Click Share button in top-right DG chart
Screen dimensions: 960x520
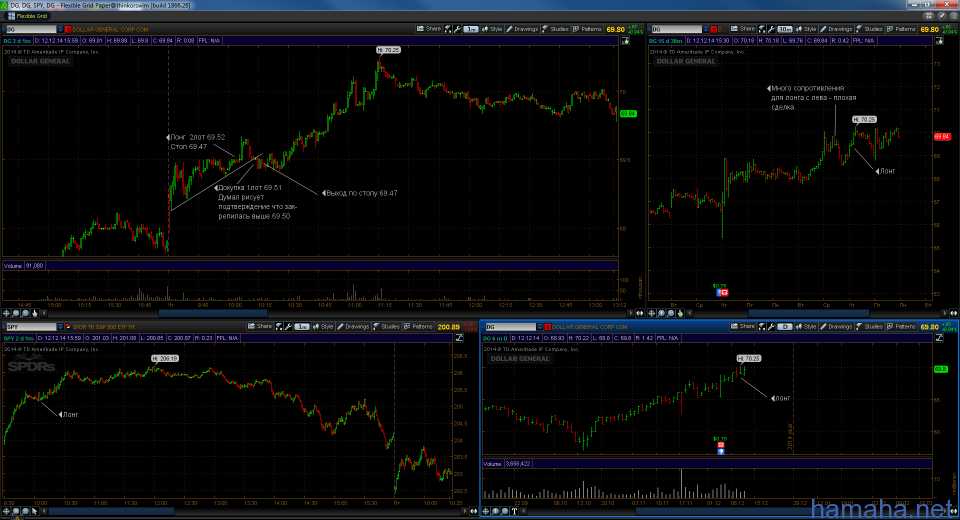[743, 29]
